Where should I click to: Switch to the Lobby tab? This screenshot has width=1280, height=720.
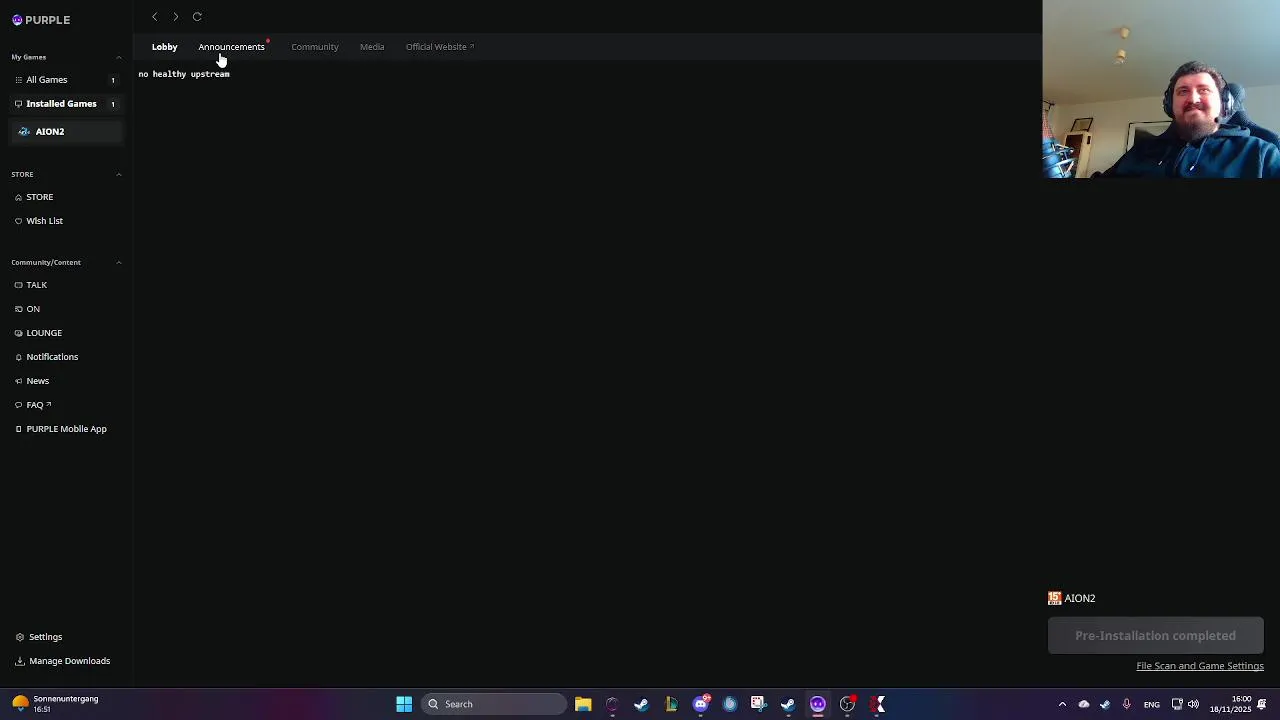pyautogui.click(x=164, y=47)
